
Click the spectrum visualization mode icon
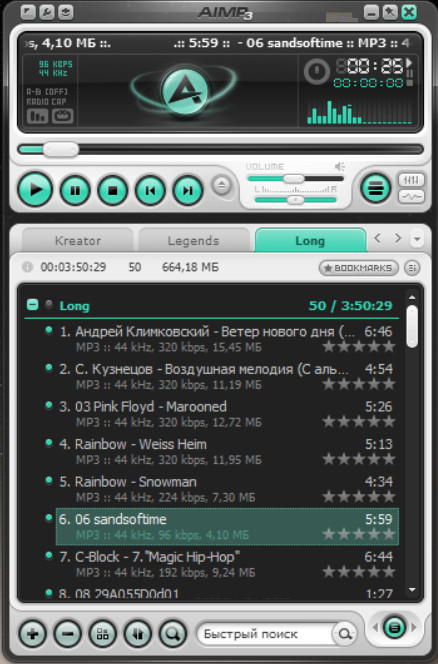coord(37,116)
